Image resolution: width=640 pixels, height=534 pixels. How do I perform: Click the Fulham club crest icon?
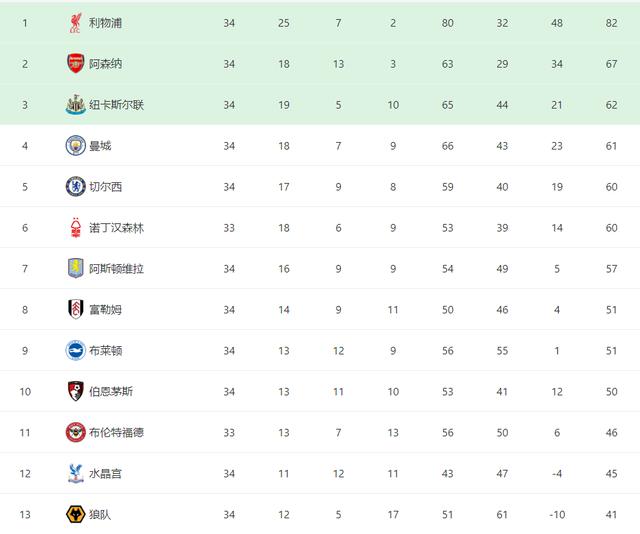pos(75,309)
